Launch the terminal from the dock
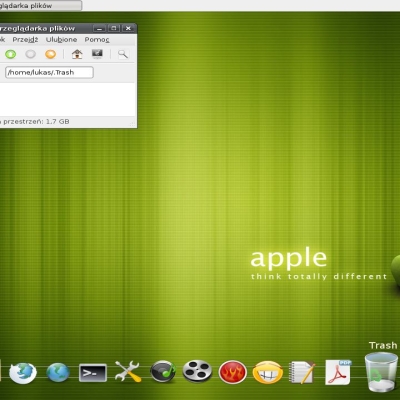The width and height of the screenshot is (400, 400). 93,373
